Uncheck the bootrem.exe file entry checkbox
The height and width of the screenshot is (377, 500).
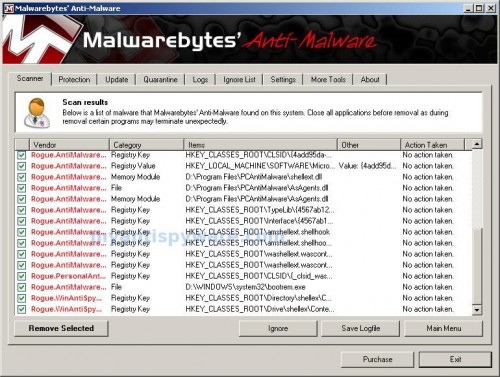(22, 287)
